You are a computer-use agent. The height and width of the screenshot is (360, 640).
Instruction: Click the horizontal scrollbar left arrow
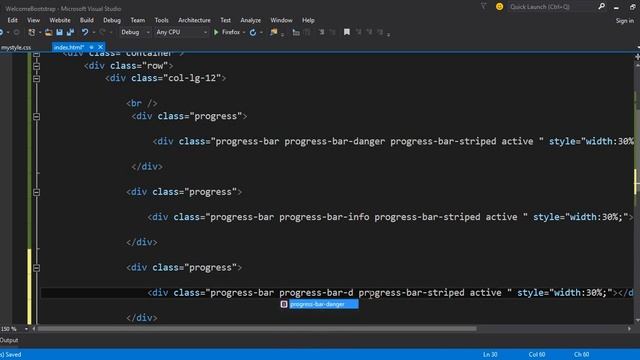pyautogui.click(x=34, y=329)
